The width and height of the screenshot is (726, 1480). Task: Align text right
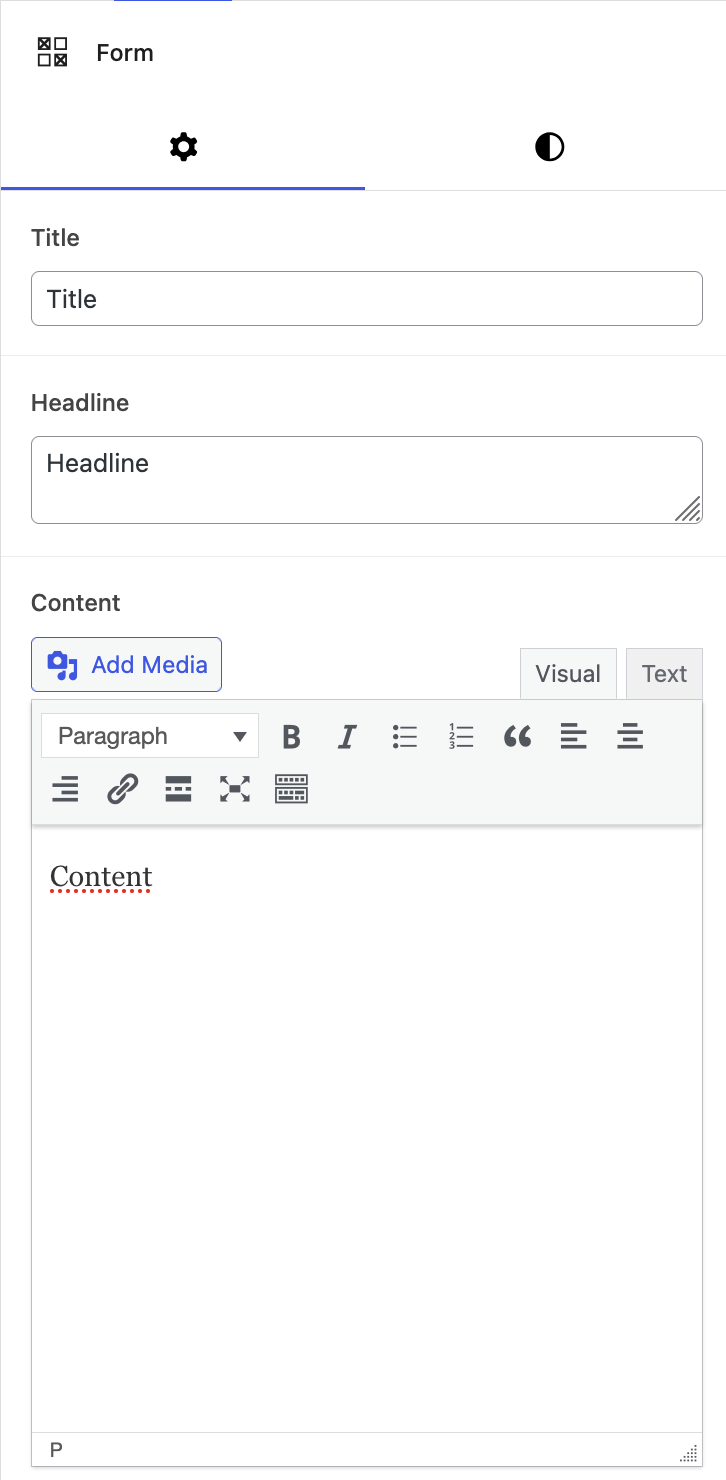(x=65, y=790)
